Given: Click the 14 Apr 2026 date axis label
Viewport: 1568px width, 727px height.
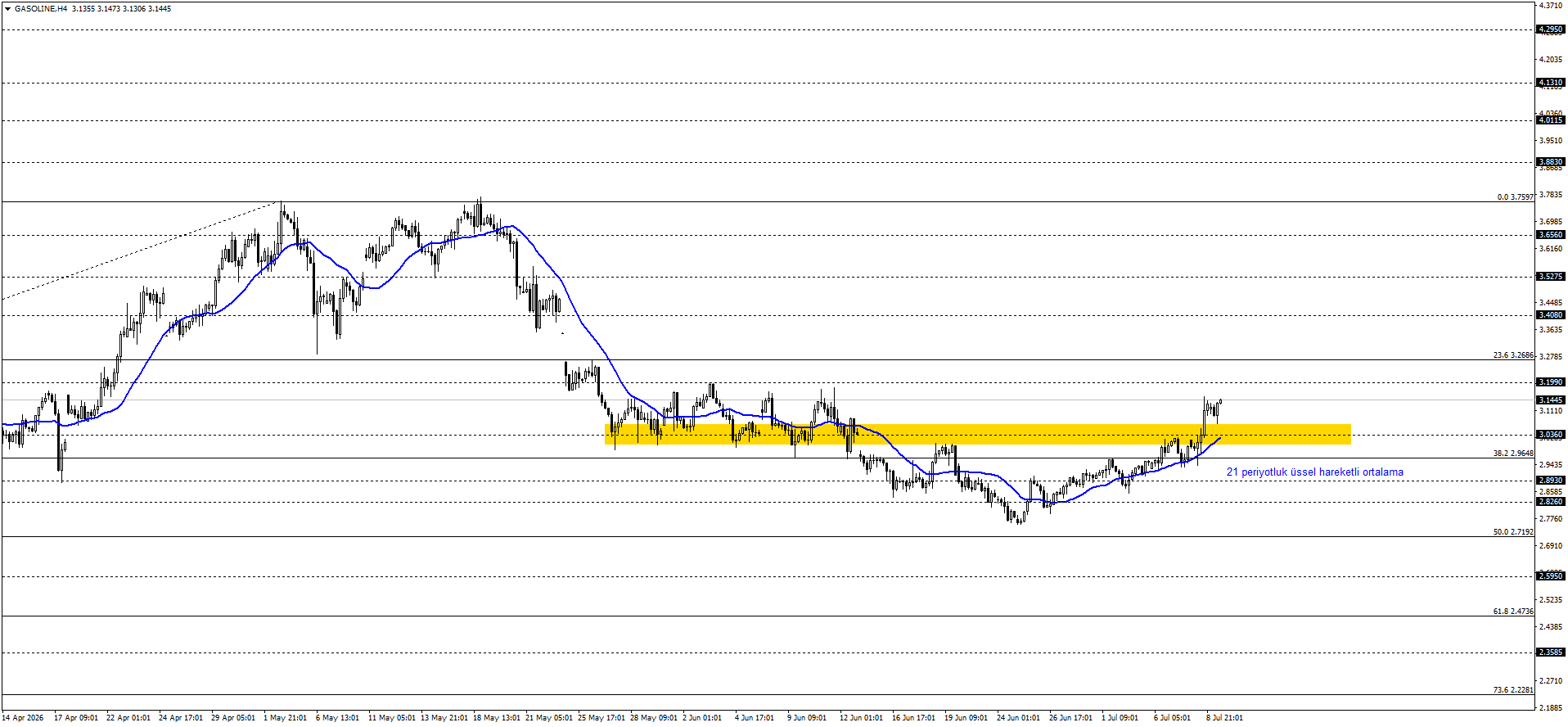Looking at the screenshot, I should coord(23,718).
